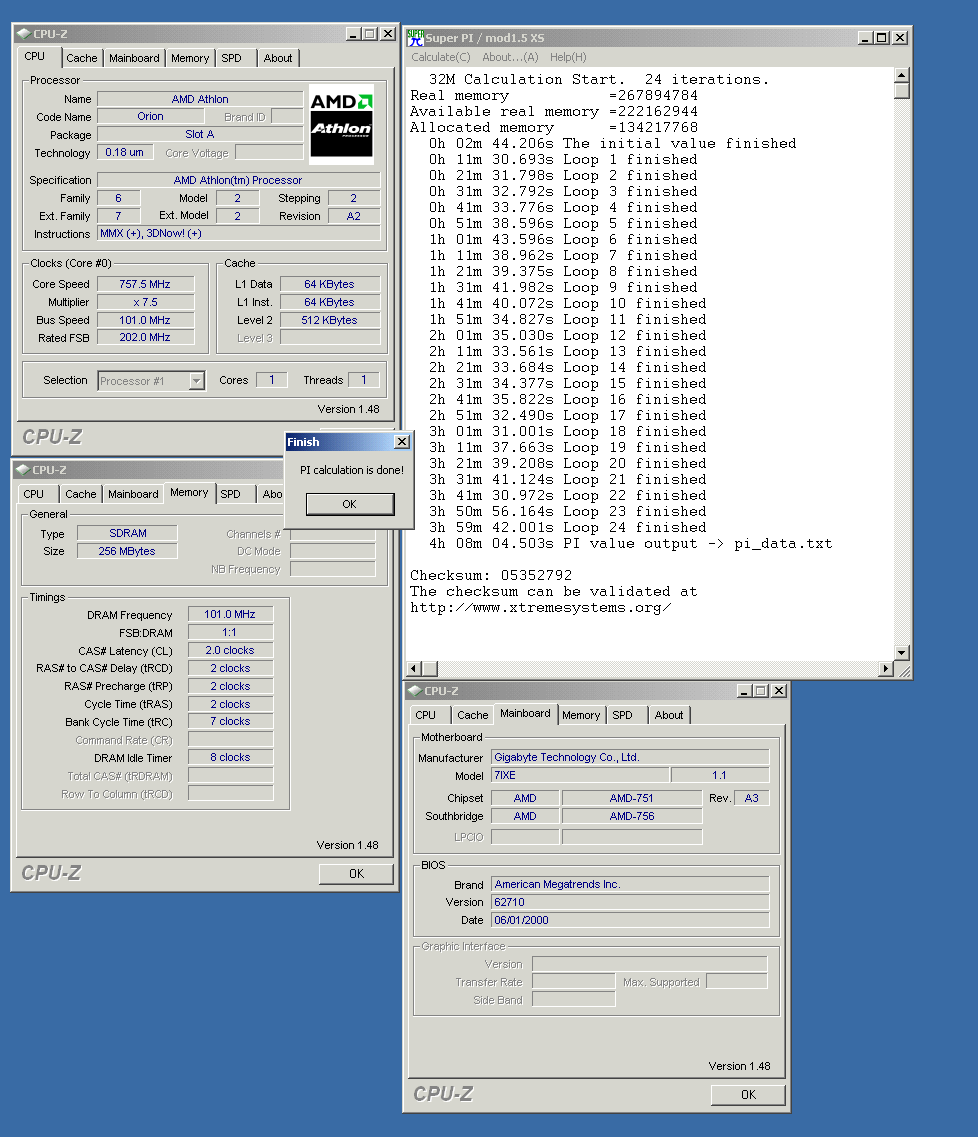Click the Checksum: 05352792 line
Screen dimensions: 978x1137
[491, 575]
